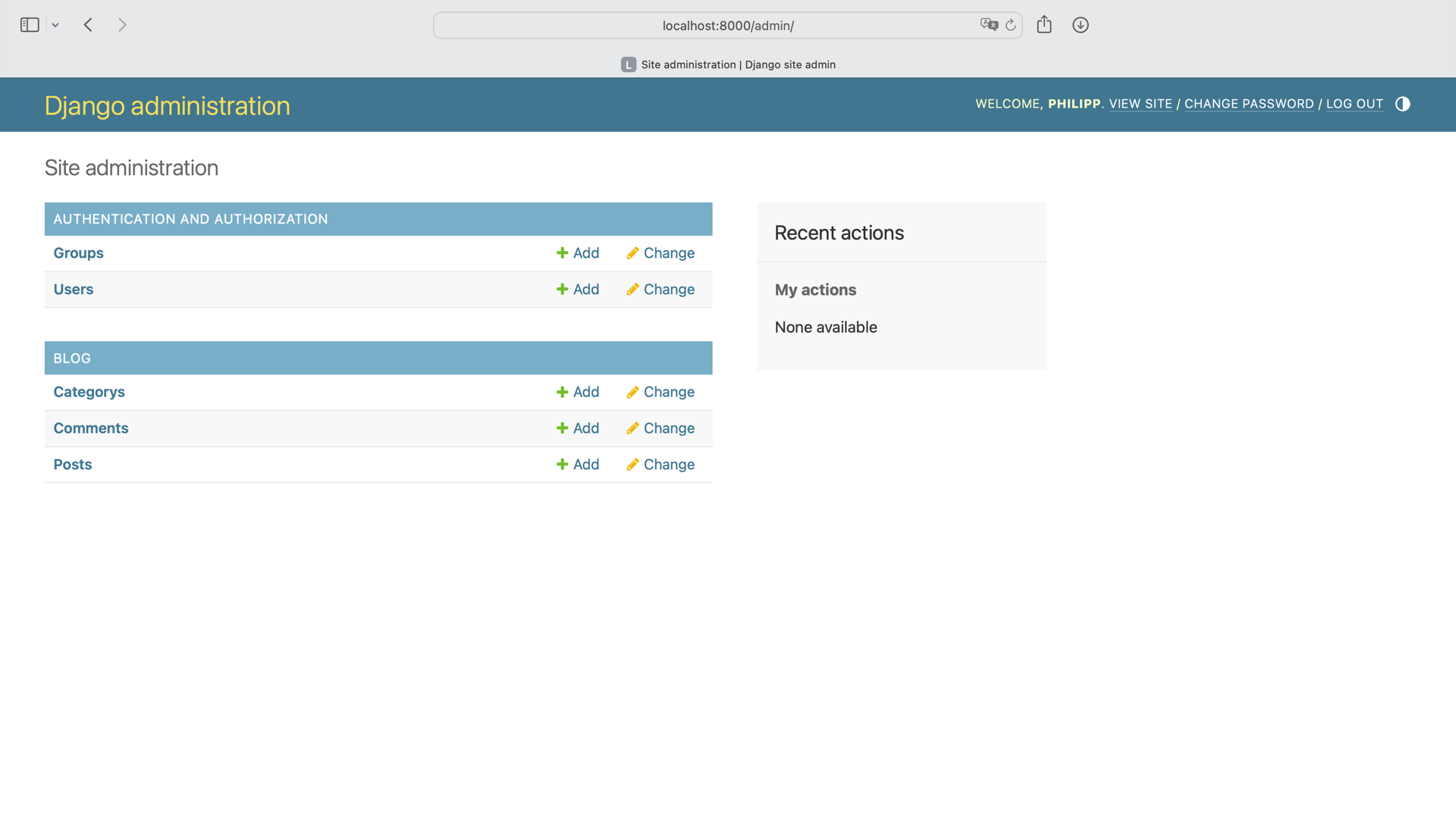Show downloads with the download icon
Viewport: 1456px width, 819px height.
(x=1081, y=25)
